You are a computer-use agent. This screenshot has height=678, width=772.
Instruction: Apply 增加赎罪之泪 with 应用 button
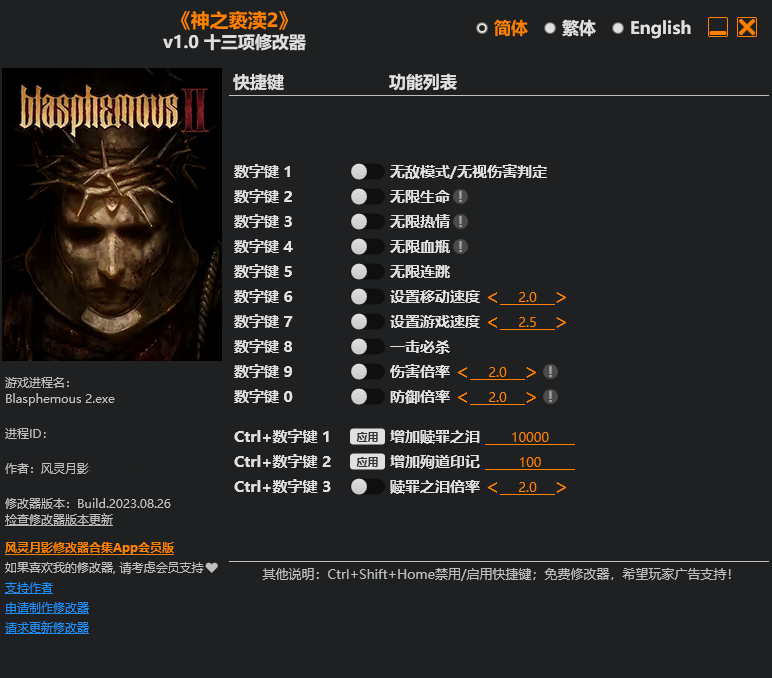pyautogui.click(x=367, y=437)
